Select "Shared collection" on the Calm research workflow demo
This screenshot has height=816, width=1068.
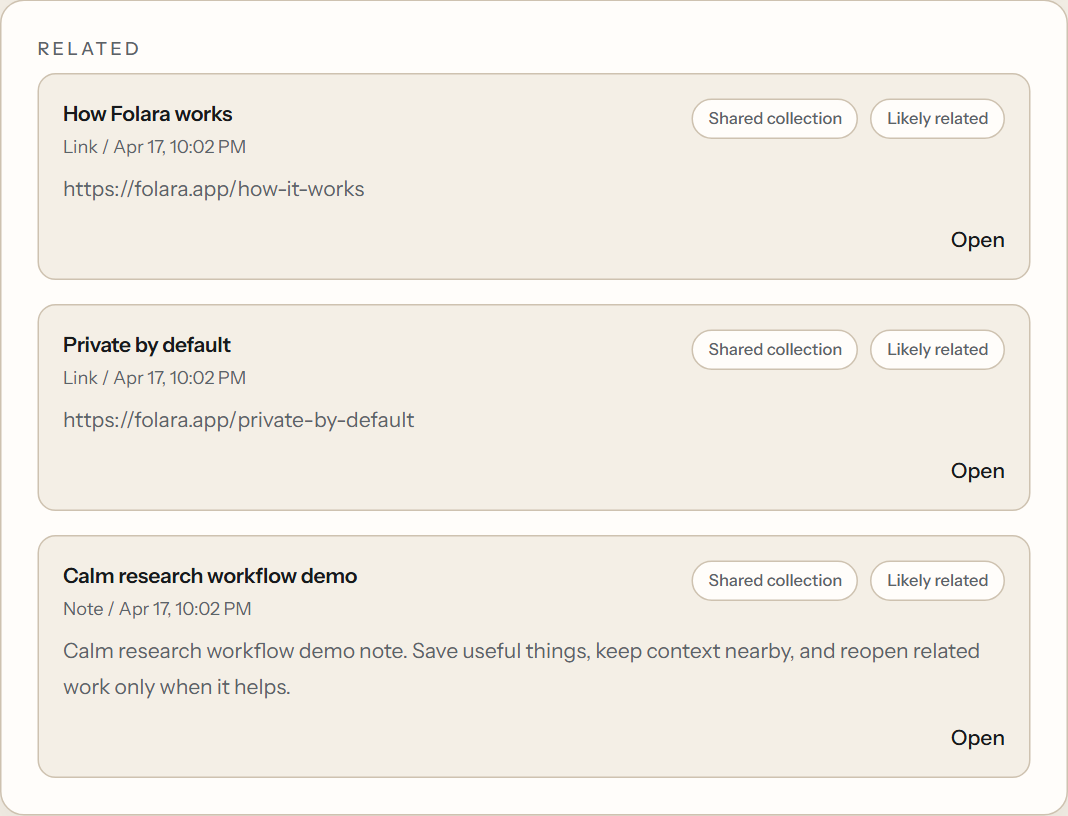pos(774,580)
